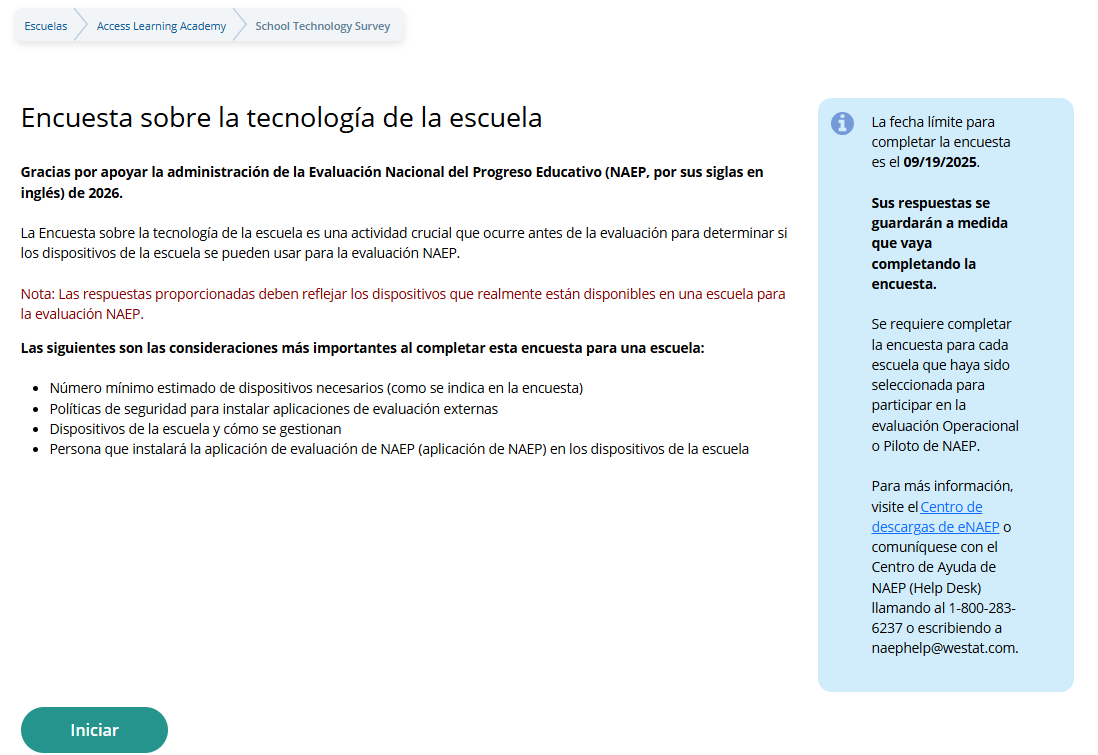Go to the Escuelas breadcrumb
The height and width of the screenshot is (755, 1098).
46,26
